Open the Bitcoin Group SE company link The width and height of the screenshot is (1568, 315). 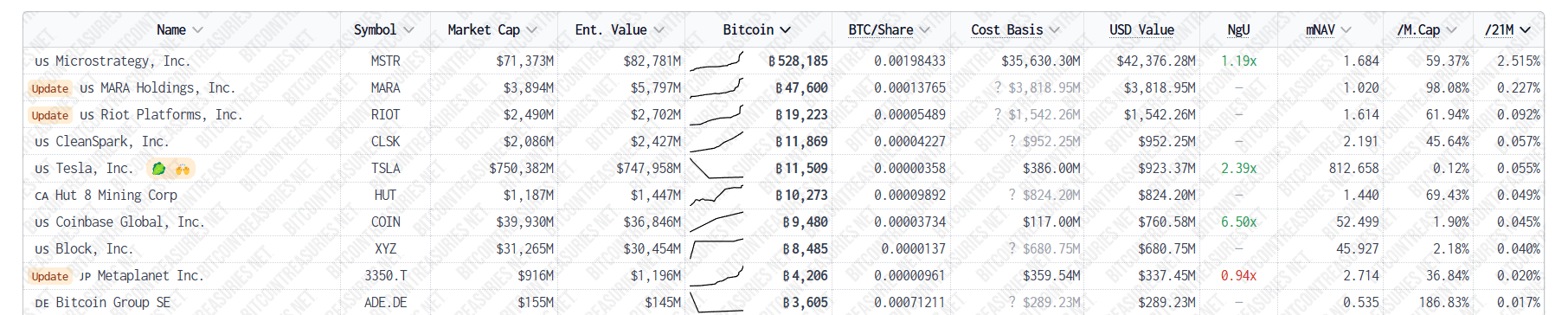pyautogui.click(x=113, y=302)
